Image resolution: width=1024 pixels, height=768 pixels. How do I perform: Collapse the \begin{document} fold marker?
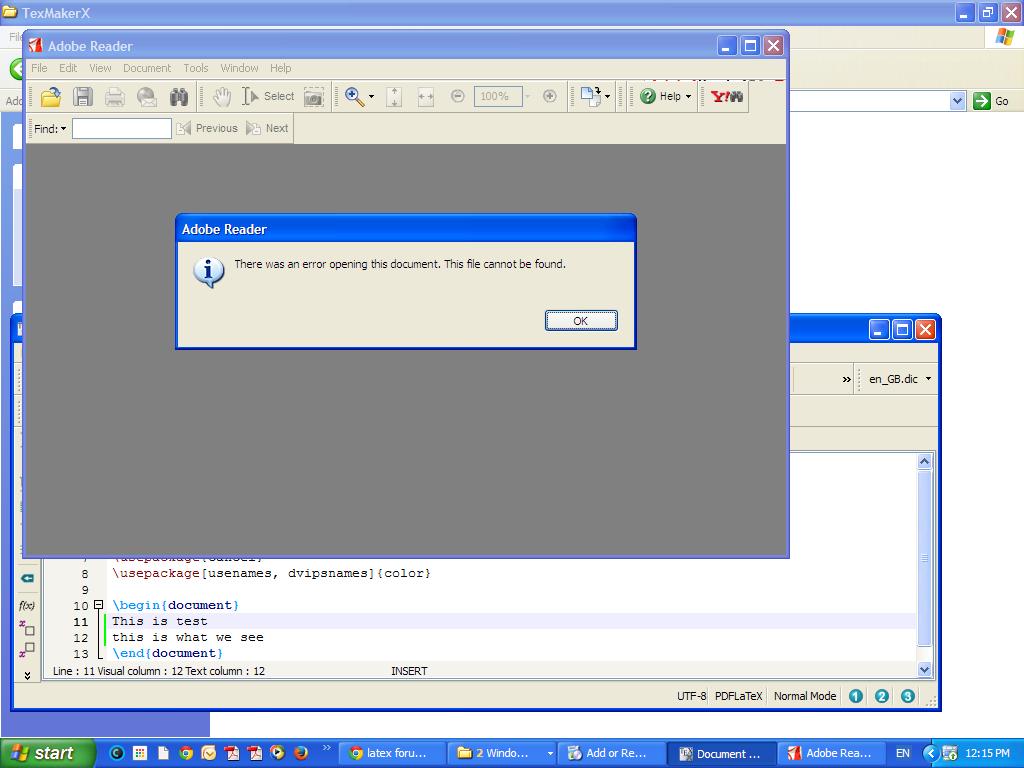[99, 605]
